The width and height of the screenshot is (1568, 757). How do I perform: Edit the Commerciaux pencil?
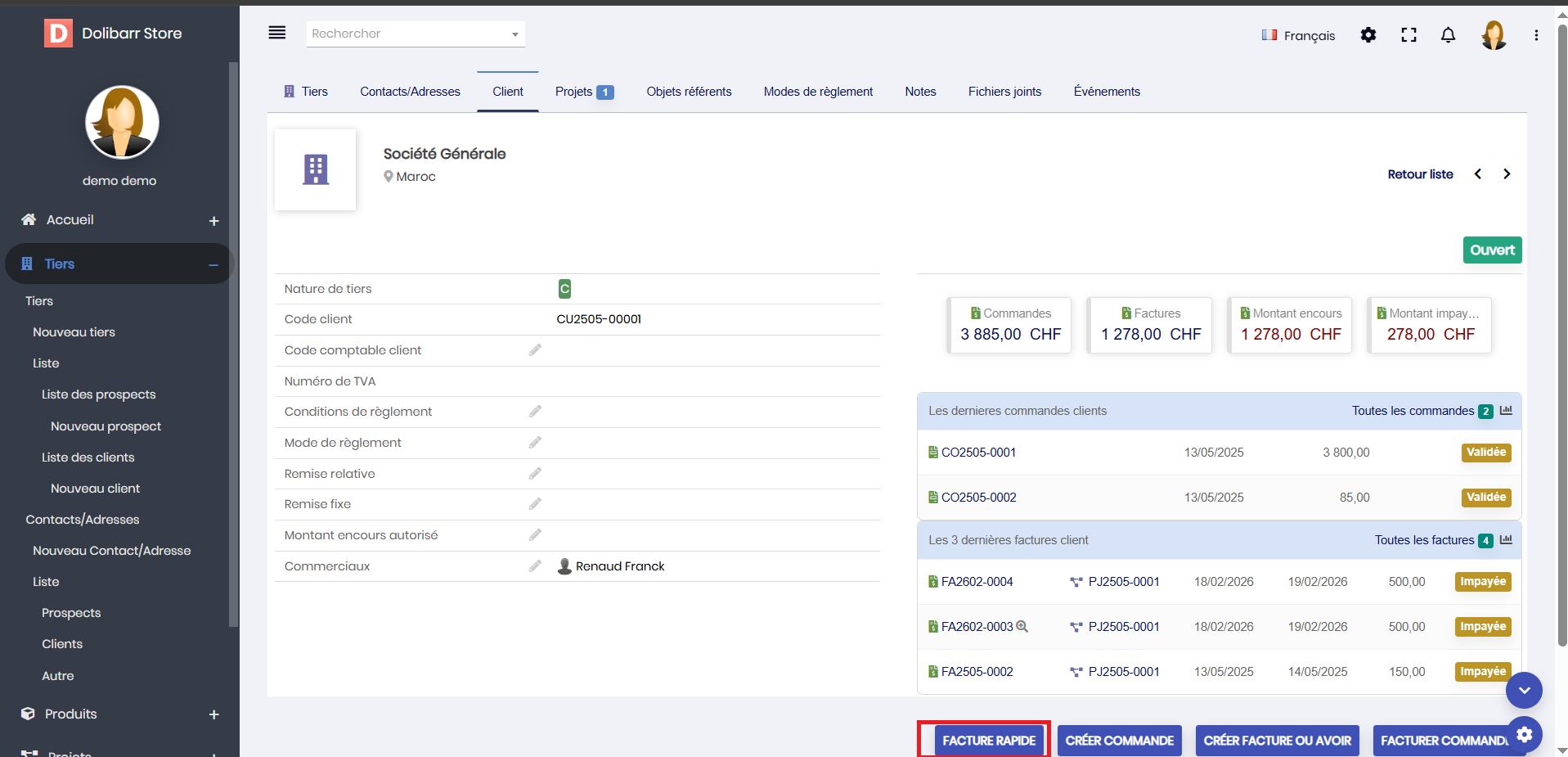click(535, 566)
